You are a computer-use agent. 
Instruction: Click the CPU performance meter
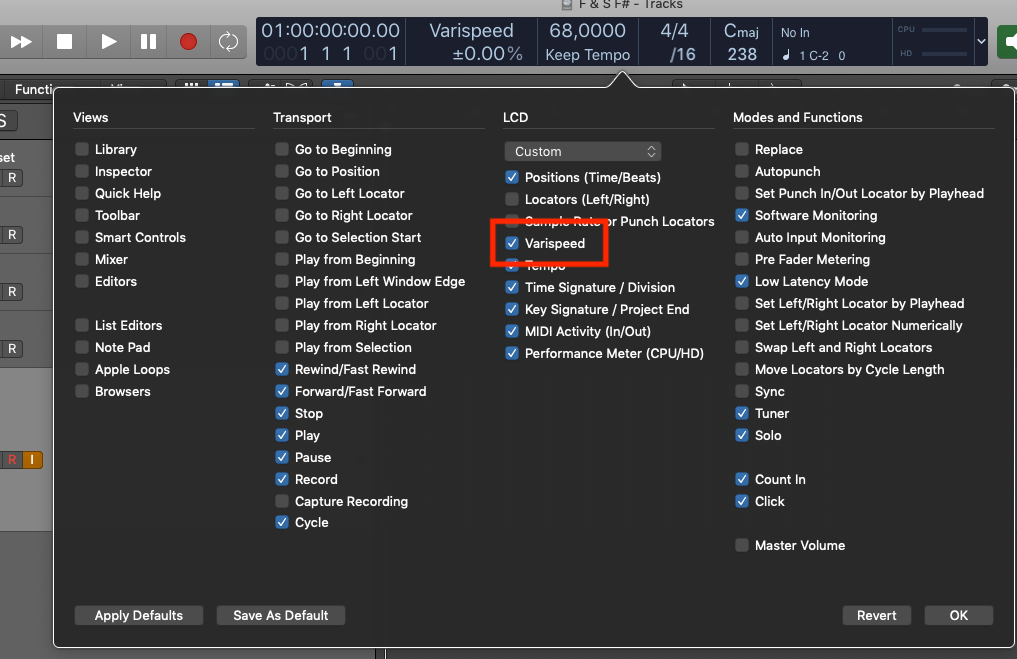click(x=933, y=30)
